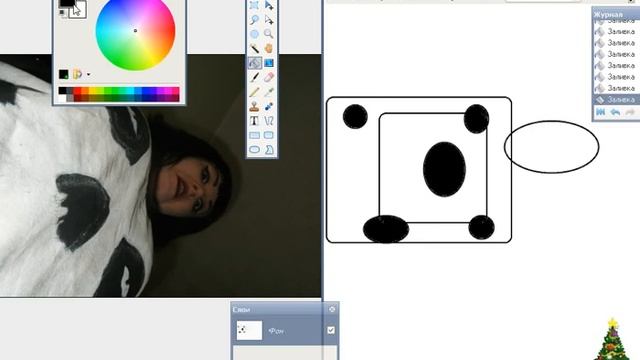The width and height of the screenshot is (640, 360).
Task: Select the Rounded Rectangle shape tool
Action: (269, 135)
